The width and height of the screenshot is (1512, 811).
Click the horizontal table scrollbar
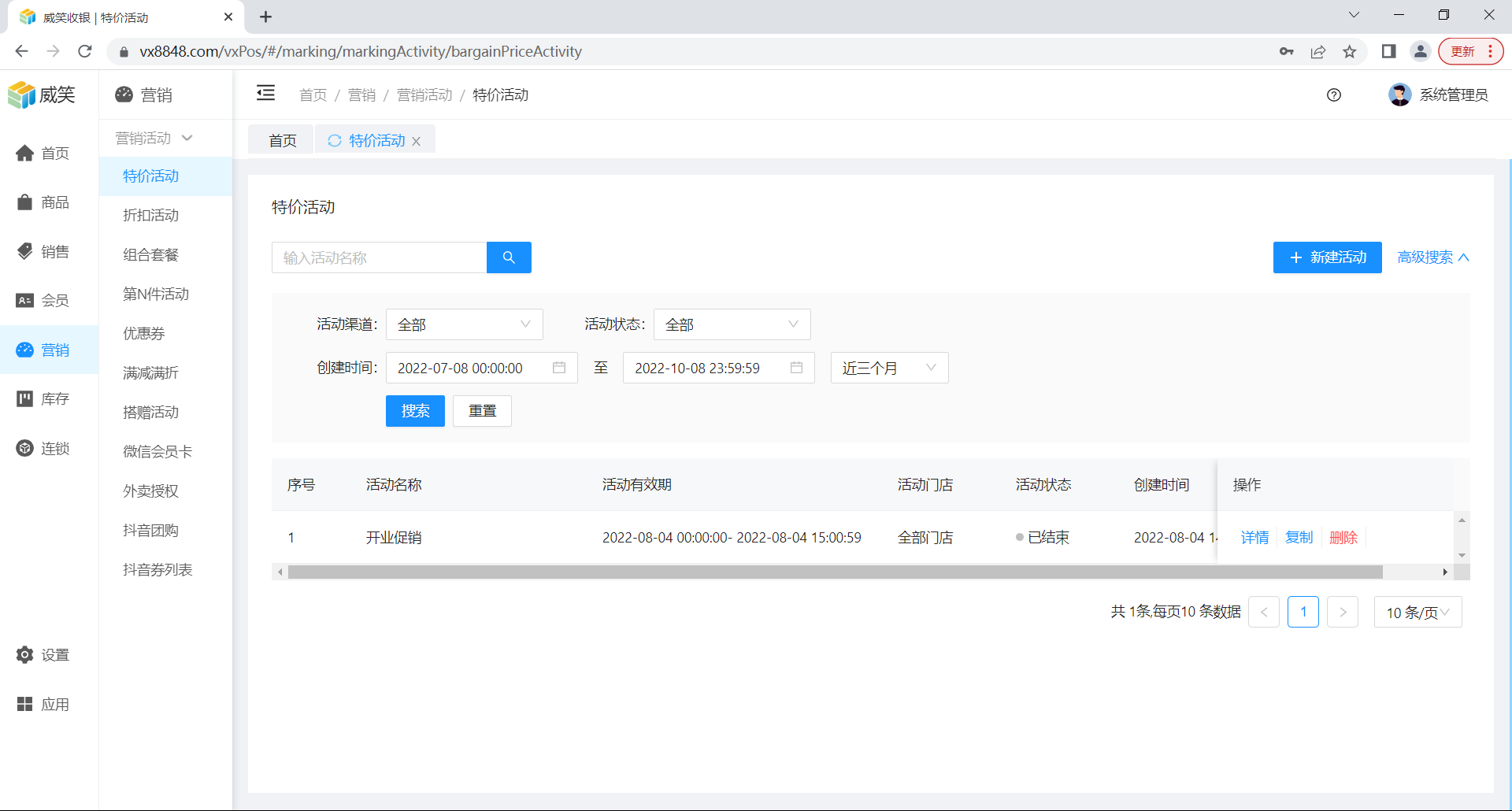(x=835, y=572)
